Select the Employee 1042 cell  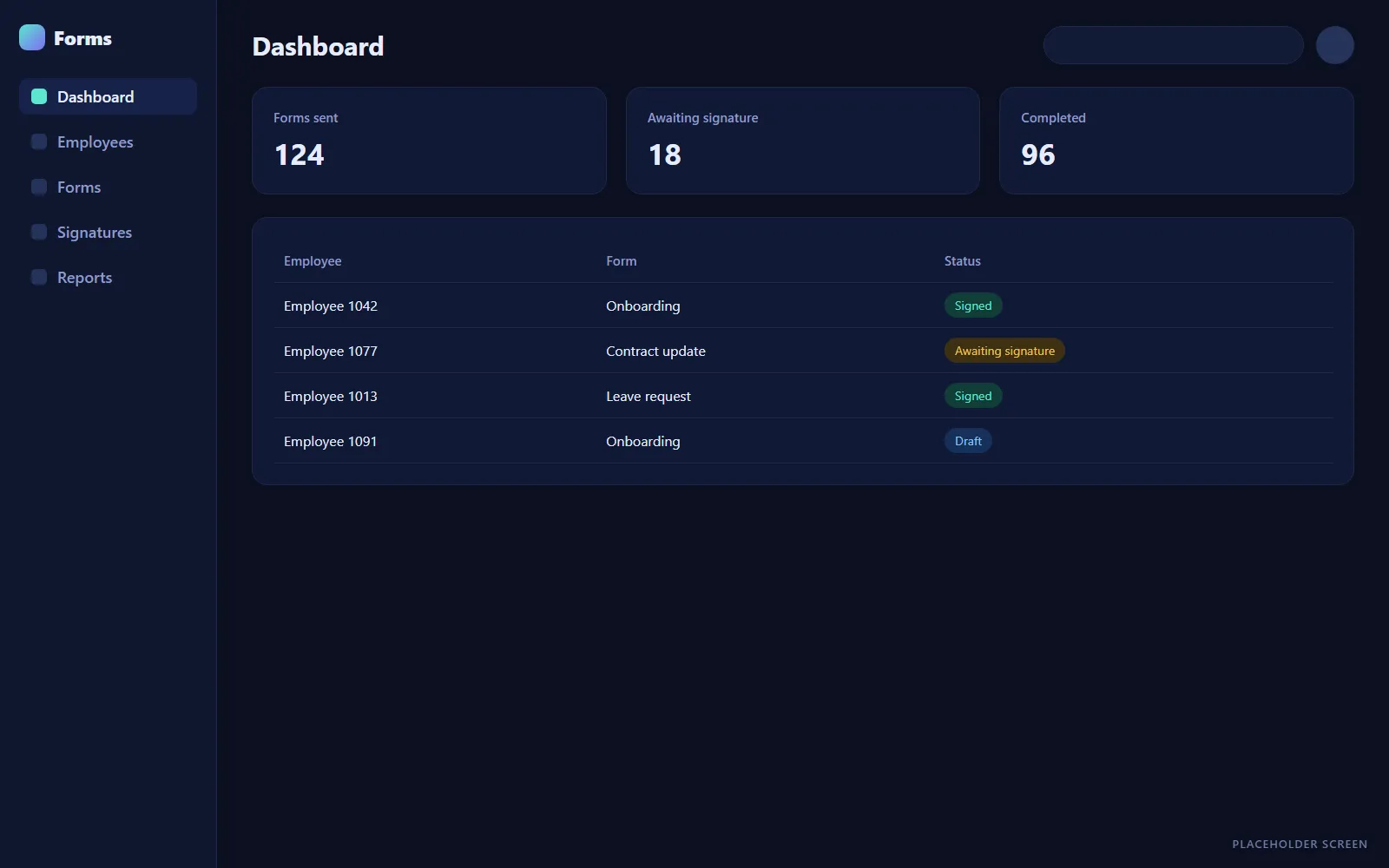pyautogui.click(x=331, y=306)
